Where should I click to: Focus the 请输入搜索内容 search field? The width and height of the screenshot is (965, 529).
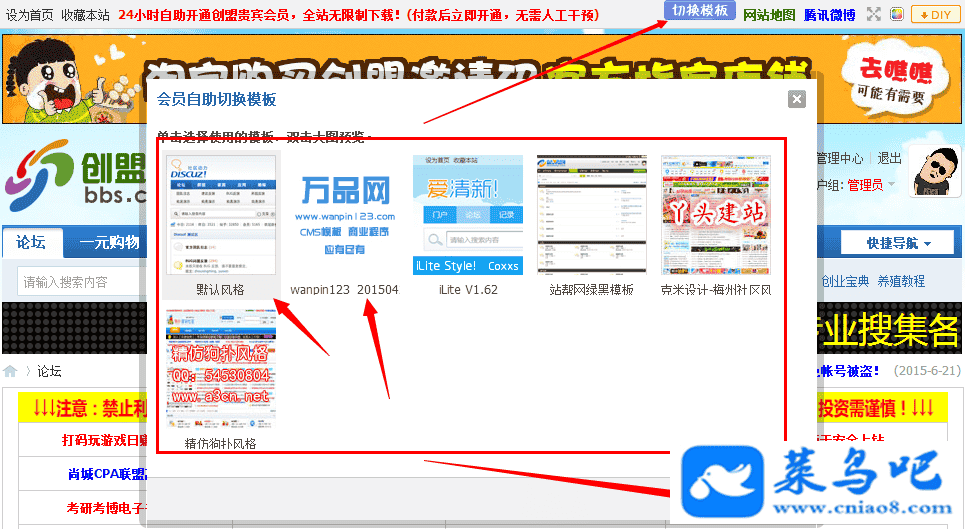click(81, 282)
